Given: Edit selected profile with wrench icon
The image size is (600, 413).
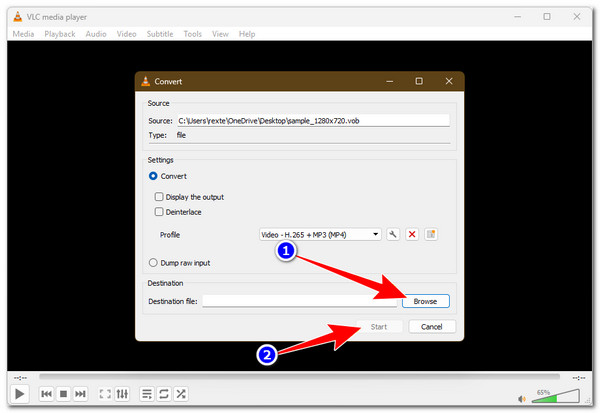Looking at the screenshot, I should (393, 234).
